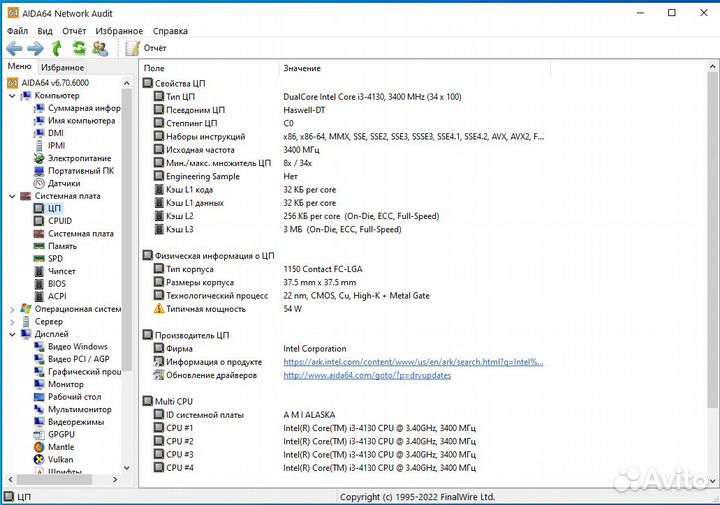720x505 pixels.
Task: Select the Кэш L3 row
Action: point(278,229)
